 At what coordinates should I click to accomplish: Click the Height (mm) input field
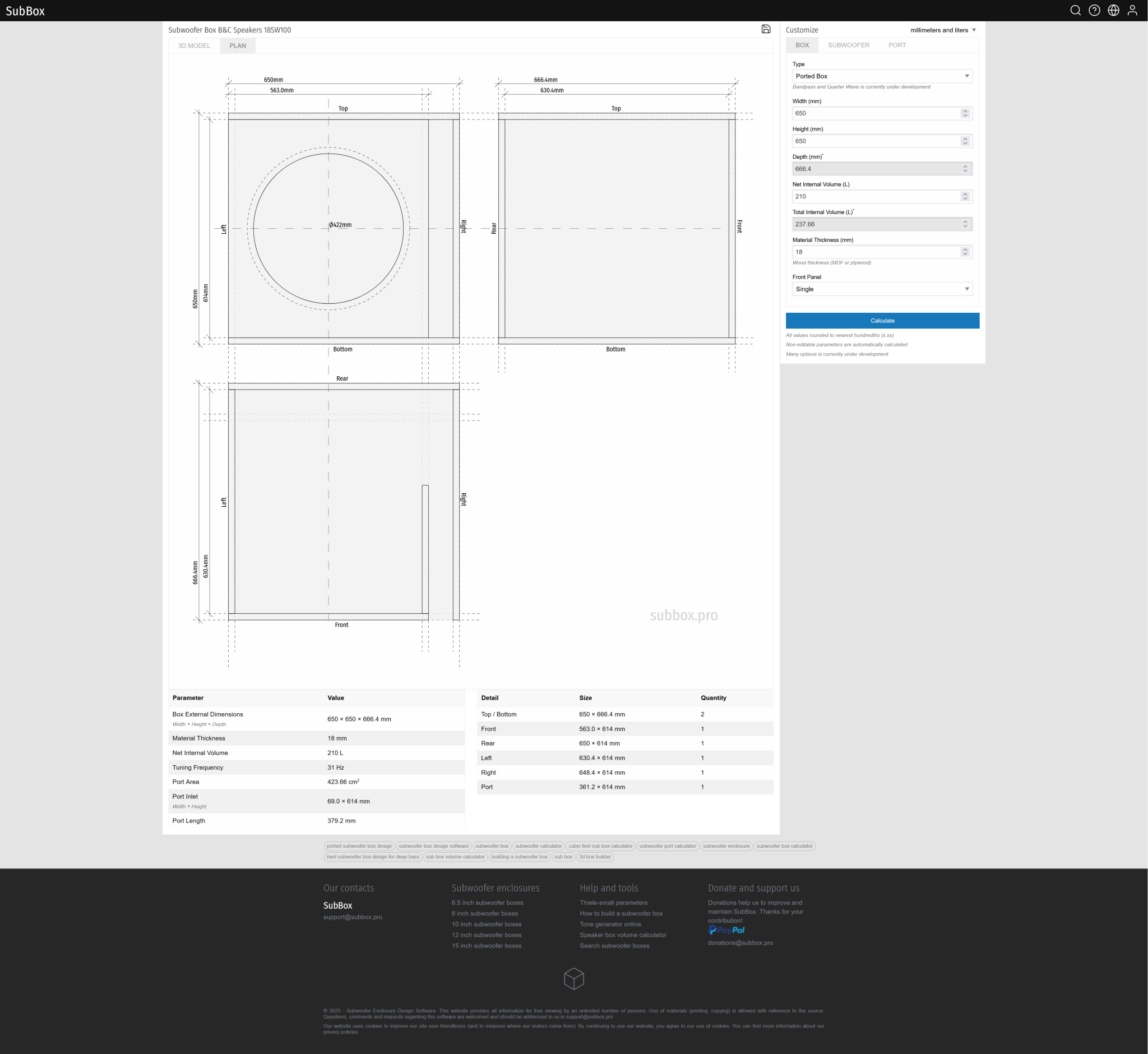coord(882,141)
